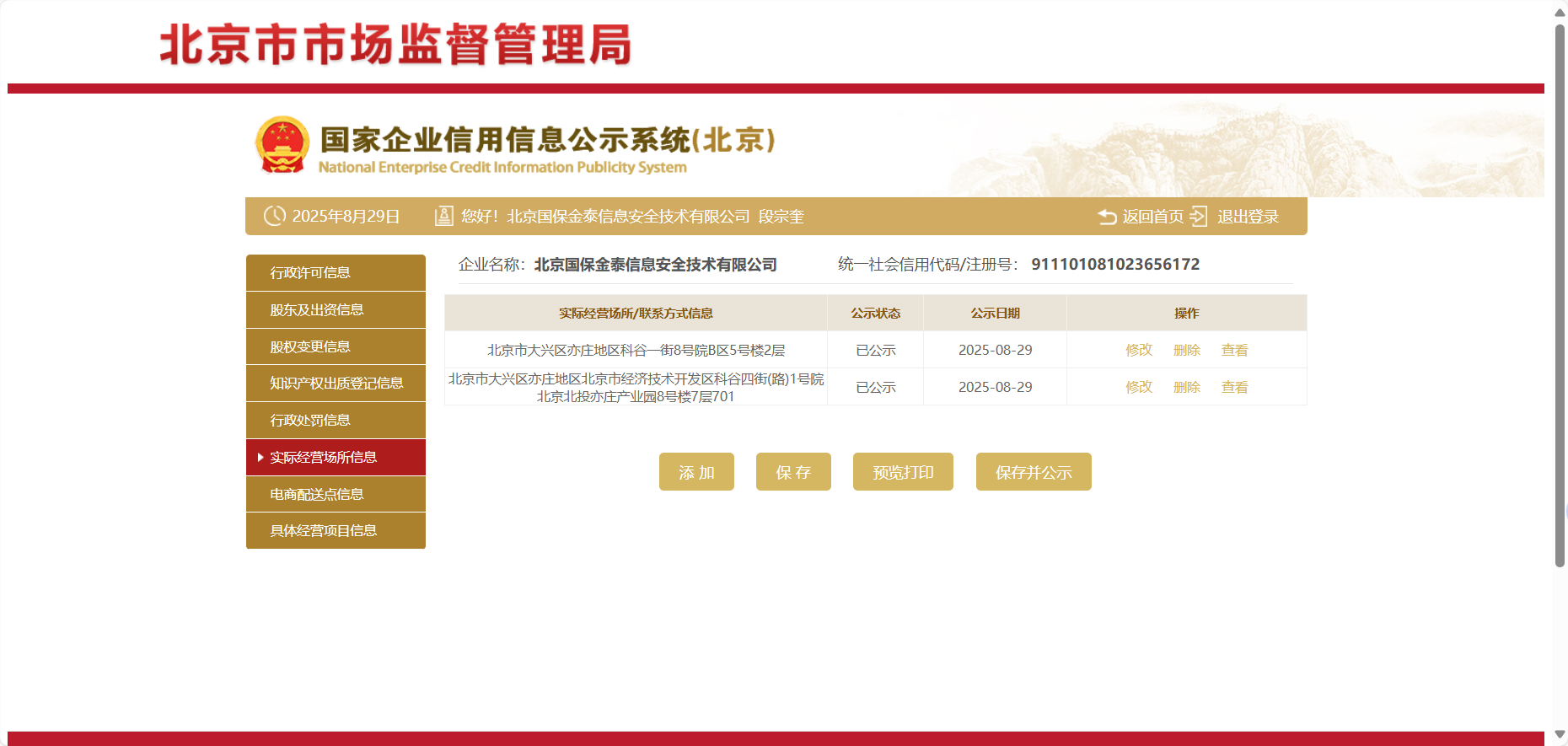
Task: Click the English subtitle National Enterprise Credit Information Publicity System
Action: coord(502,167)
